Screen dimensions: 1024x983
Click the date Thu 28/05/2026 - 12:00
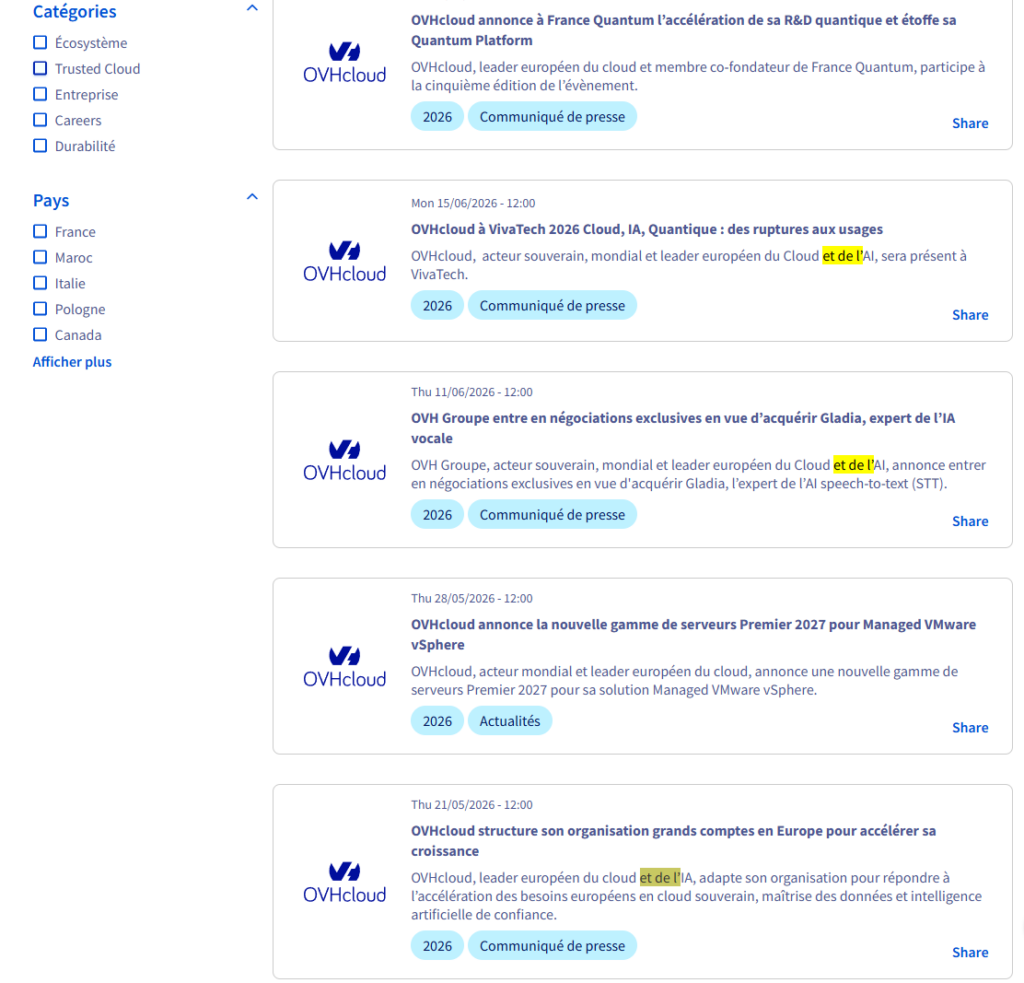472,598
